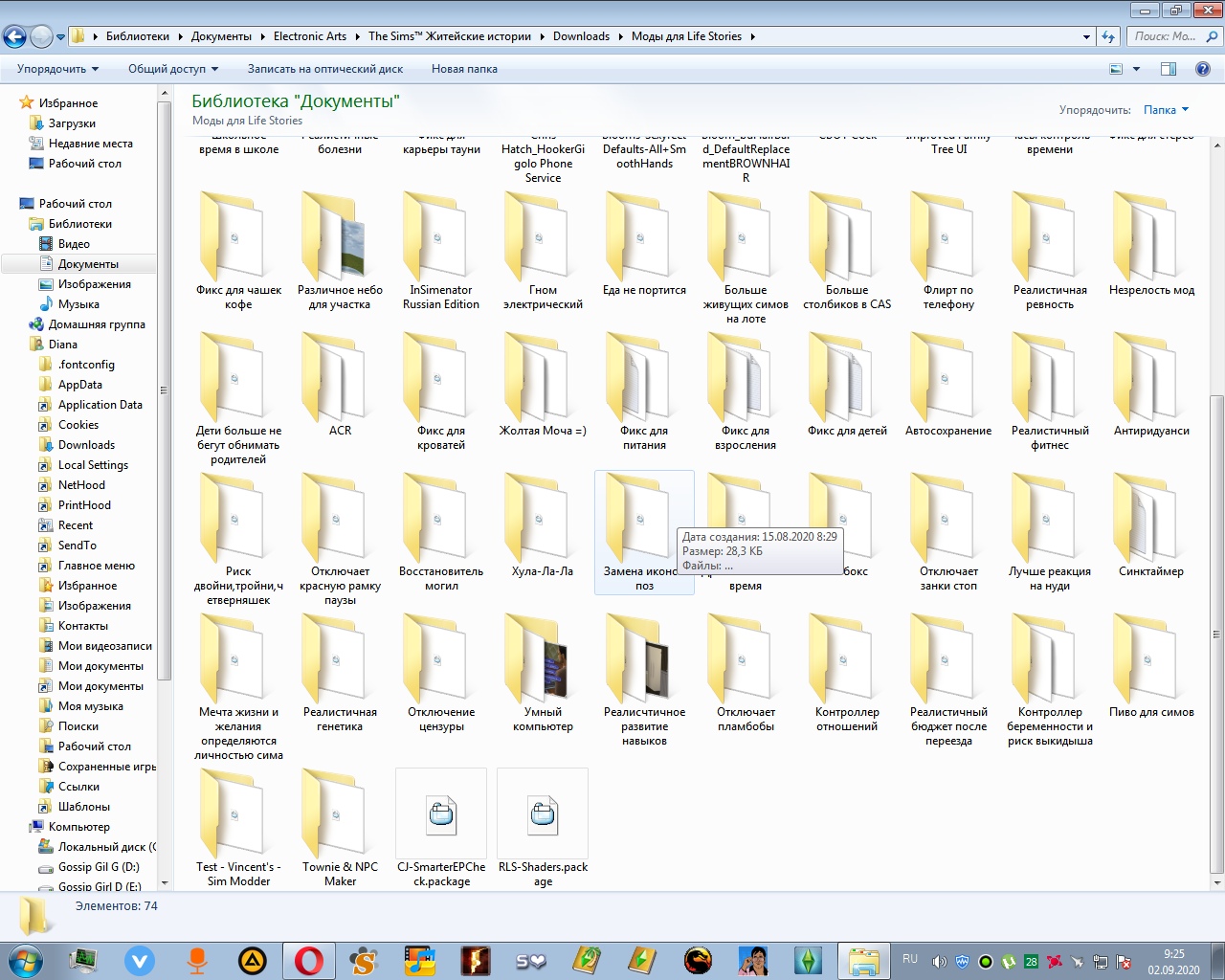1225x980 pixels.
Task: Click the refresh button beside address bar
Action: pyautogui.click(x=1108, y=36)
